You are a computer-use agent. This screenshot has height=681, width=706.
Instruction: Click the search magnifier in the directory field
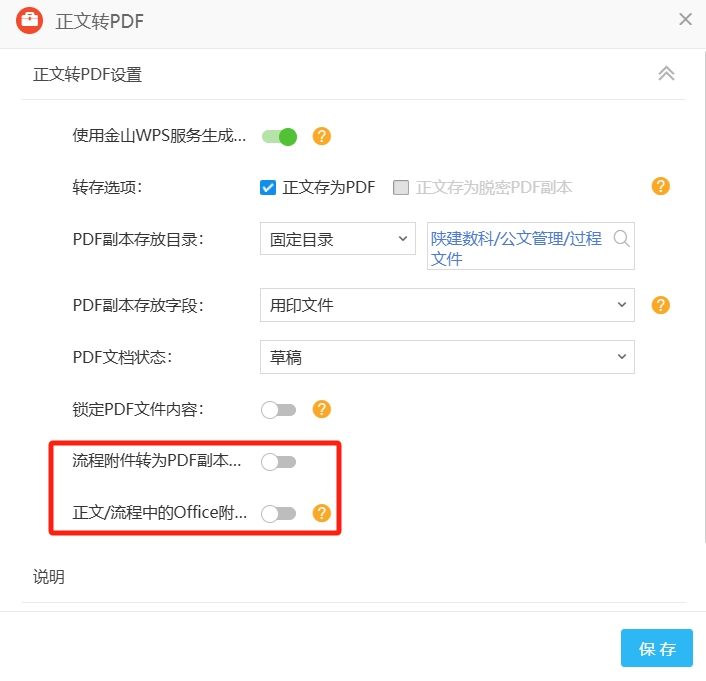coord(621,238)
